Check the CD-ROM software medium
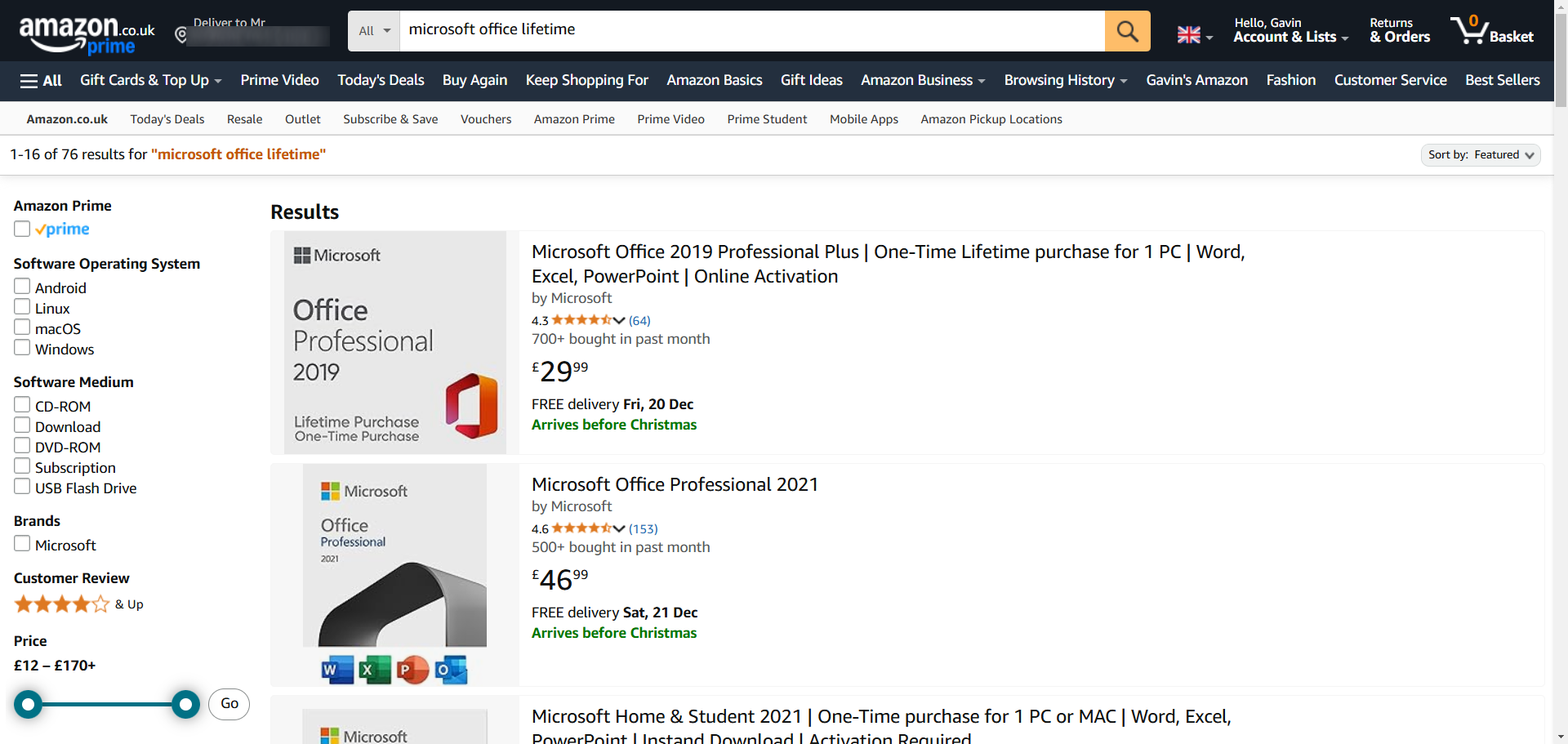The width and height of the screenshot is (1568, 744). (x=22, y=405)
